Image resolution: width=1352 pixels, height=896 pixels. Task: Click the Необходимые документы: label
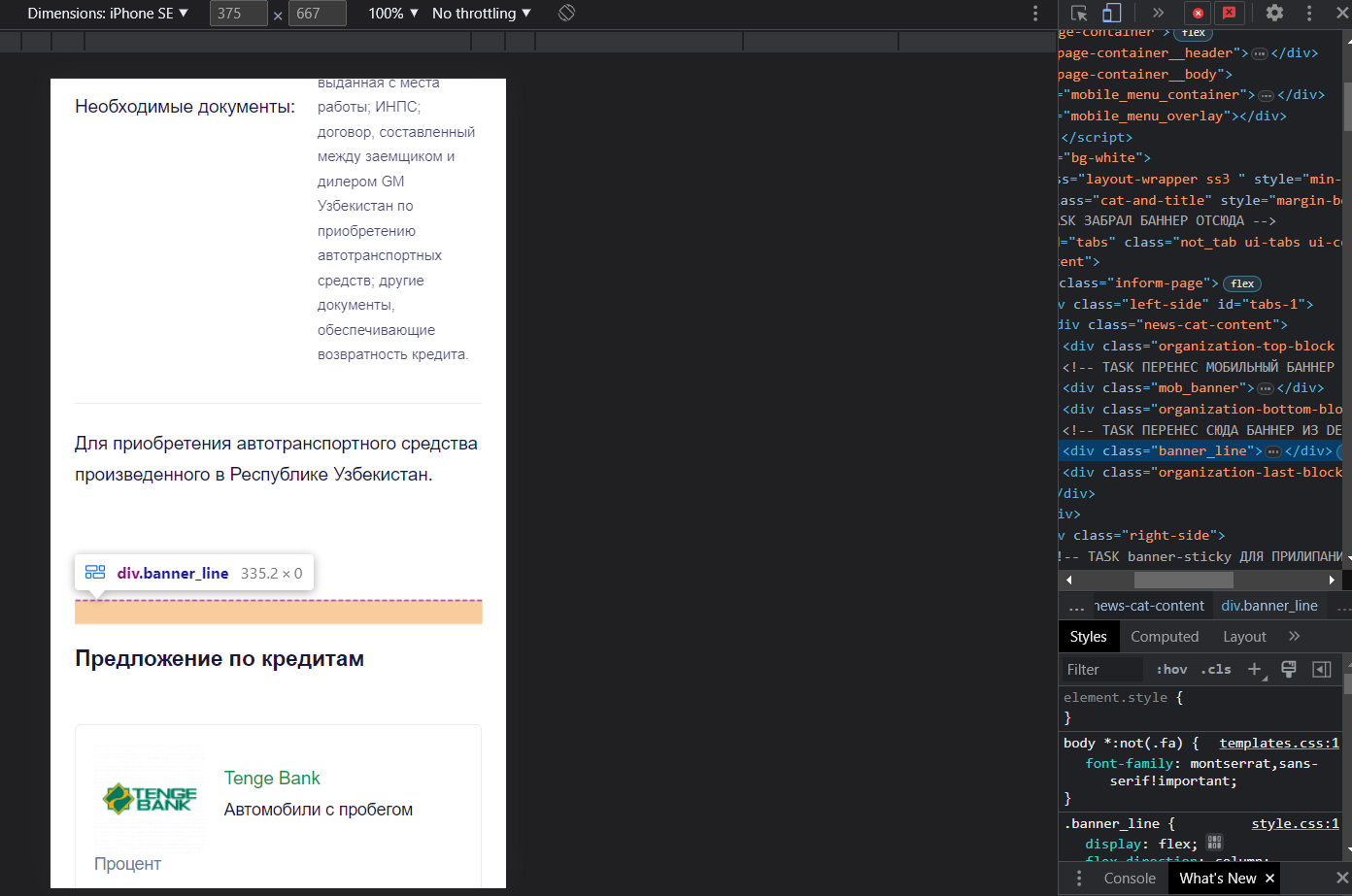185,107
